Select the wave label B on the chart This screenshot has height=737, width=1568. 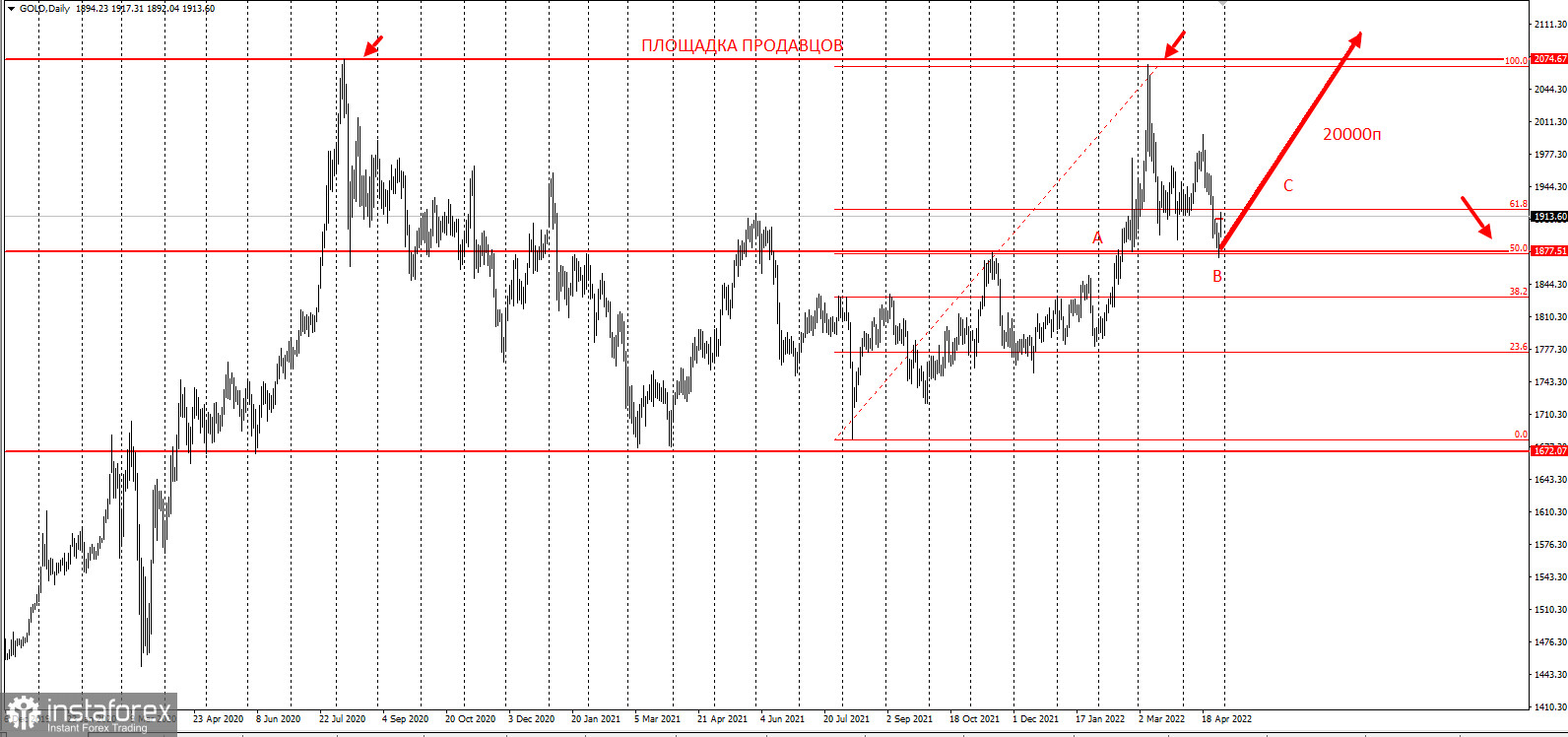coord(1217,277)
